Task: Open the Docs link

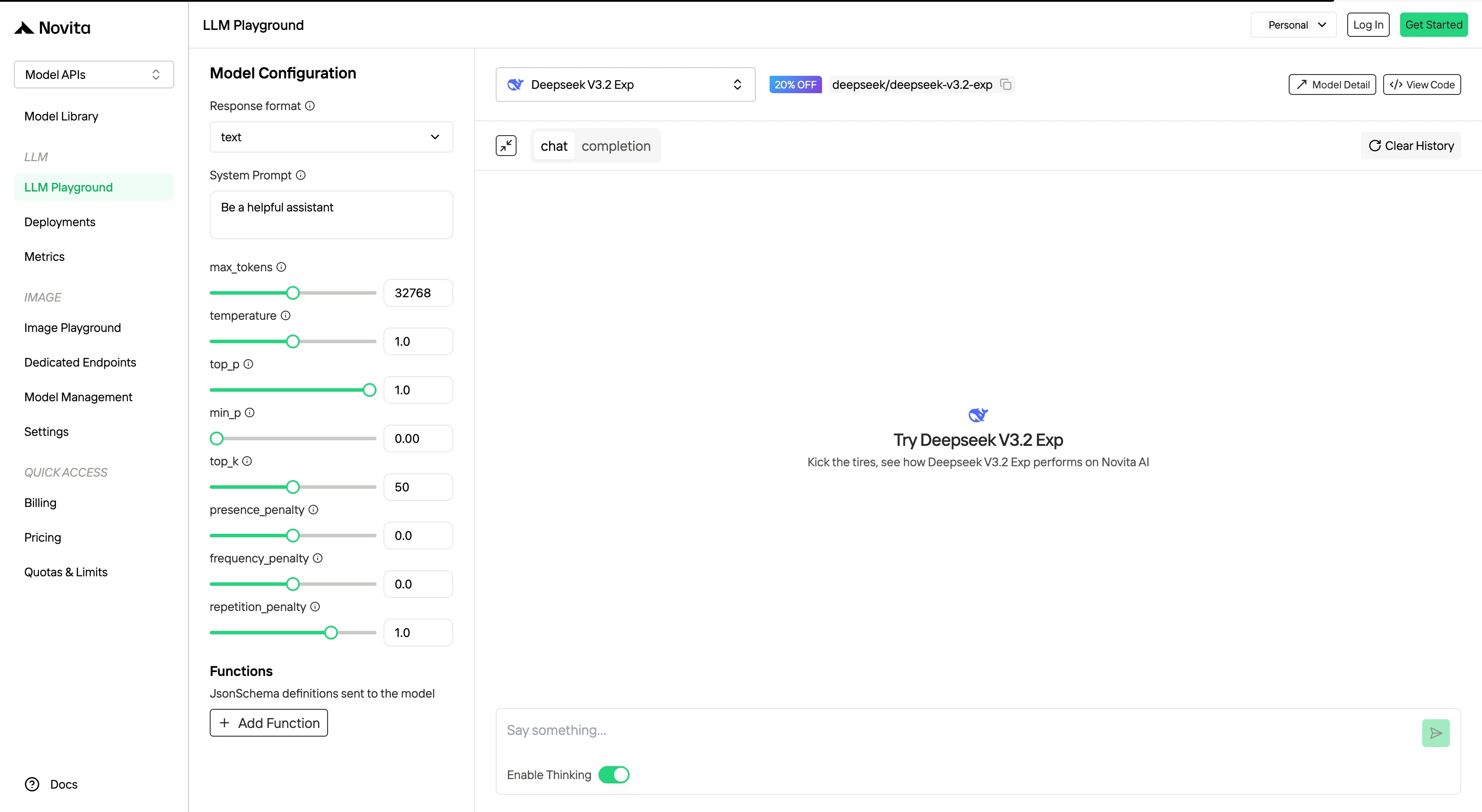Action: (x=63, y=784)
